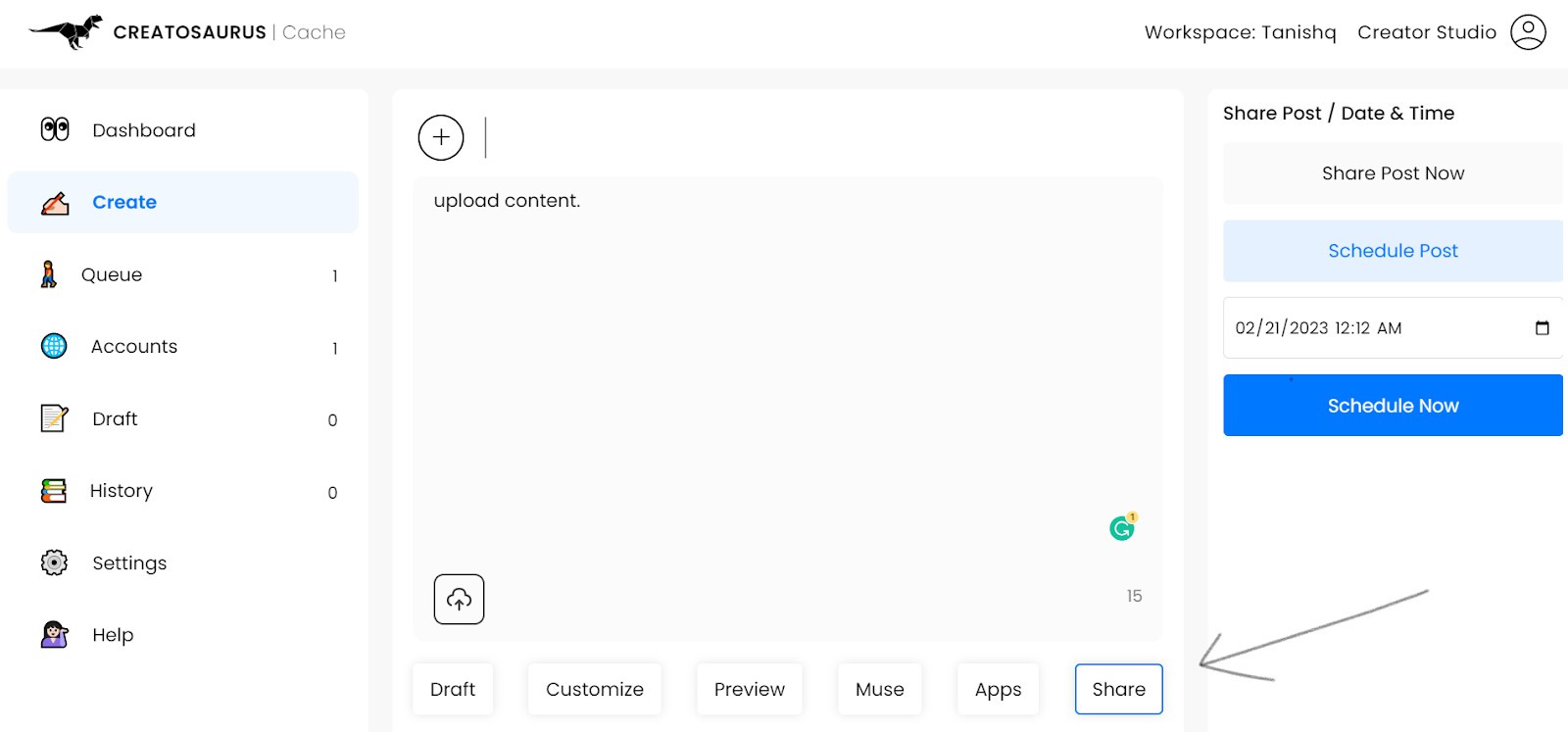Click the Queue count "1"
This screenshot has height=732, width=1568.
[335, 276]
